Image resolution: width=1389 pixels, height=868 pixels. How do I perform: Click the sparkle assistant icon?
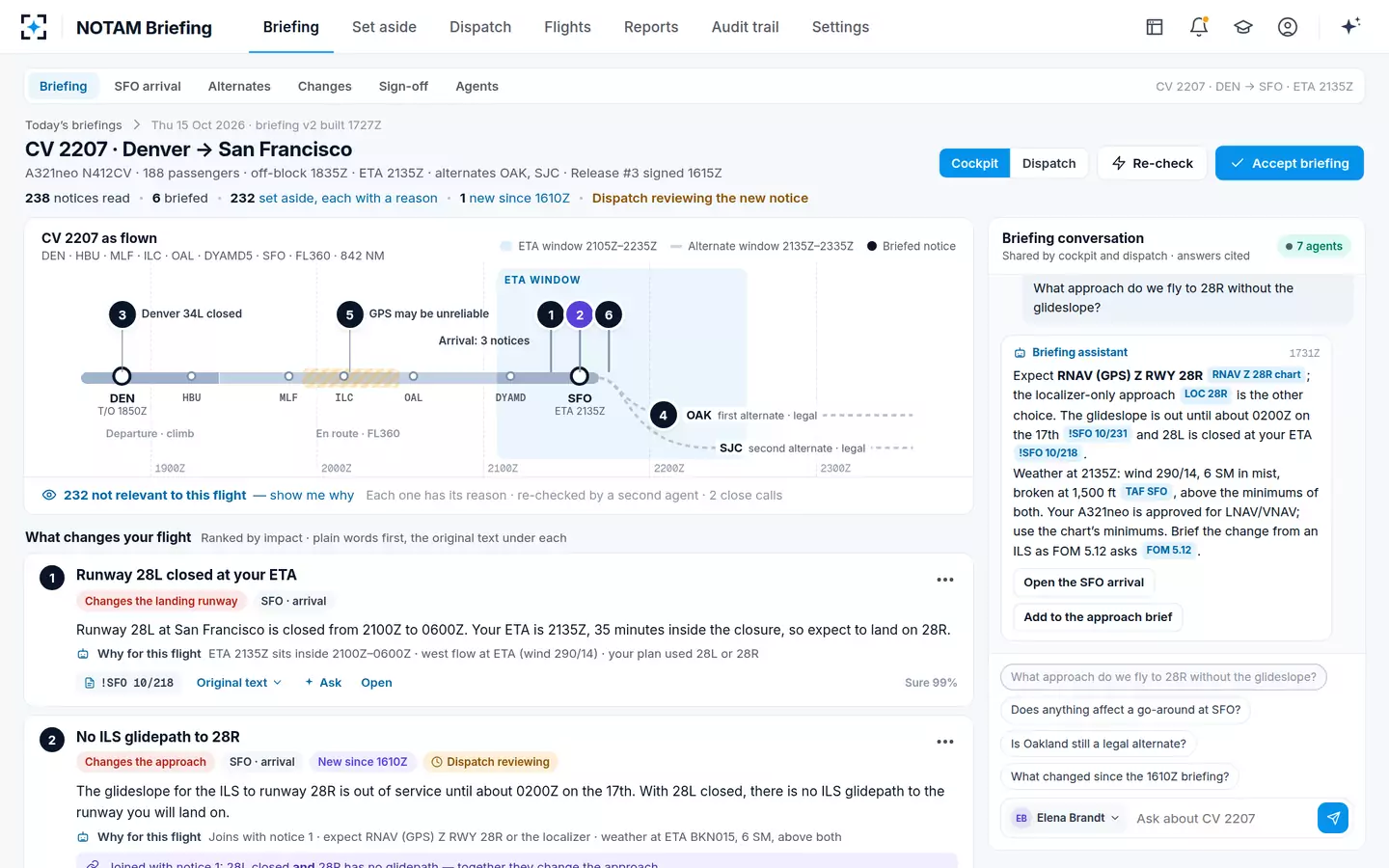click(1350, 26)
